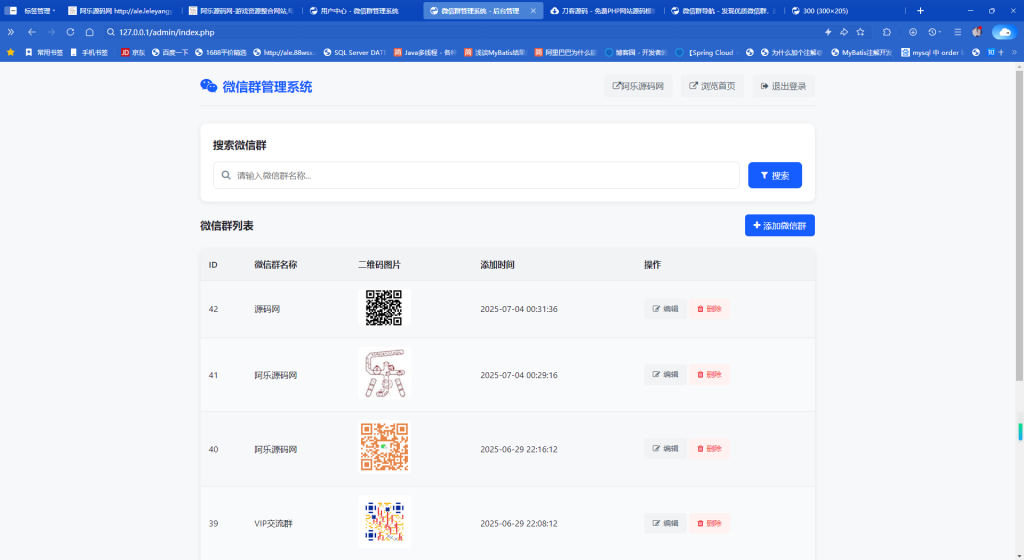Open the QR code thumbnail for 源码网
Viewport: 1024px width, 560px height.
click(x=384, y=307)
